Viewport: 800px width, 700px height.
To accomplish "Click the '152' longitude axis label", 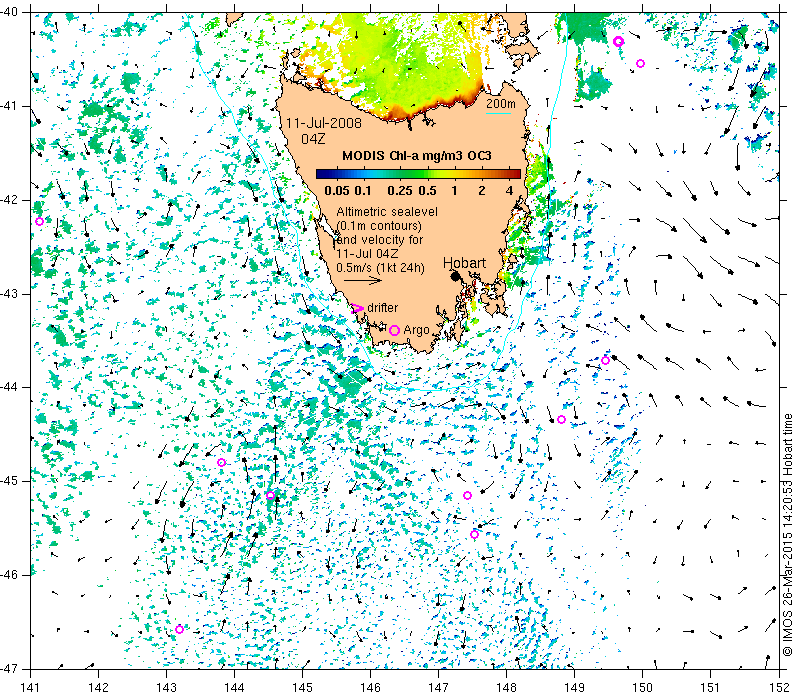I will [x=779, y=687].
